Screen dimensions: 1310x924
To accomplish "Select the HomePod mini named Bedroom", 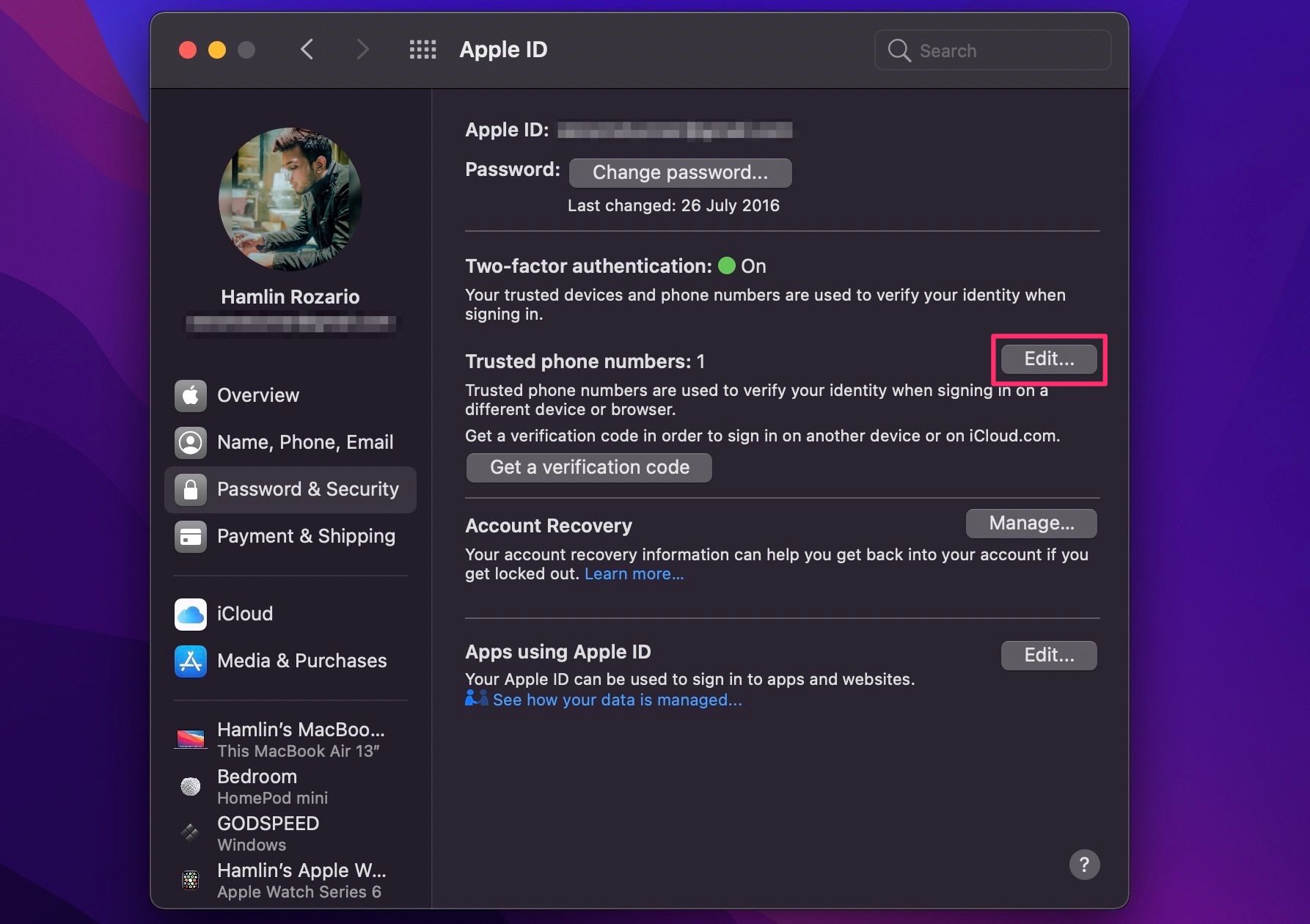I will coord(257,785).
